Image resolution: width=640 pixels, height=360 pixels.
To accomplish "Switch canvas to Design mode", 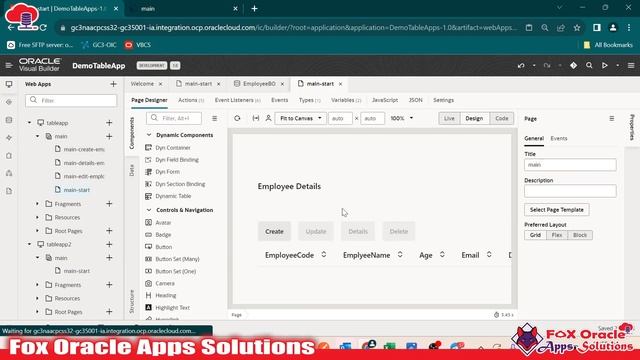I will pyautogui.click(x=474, y=118).
